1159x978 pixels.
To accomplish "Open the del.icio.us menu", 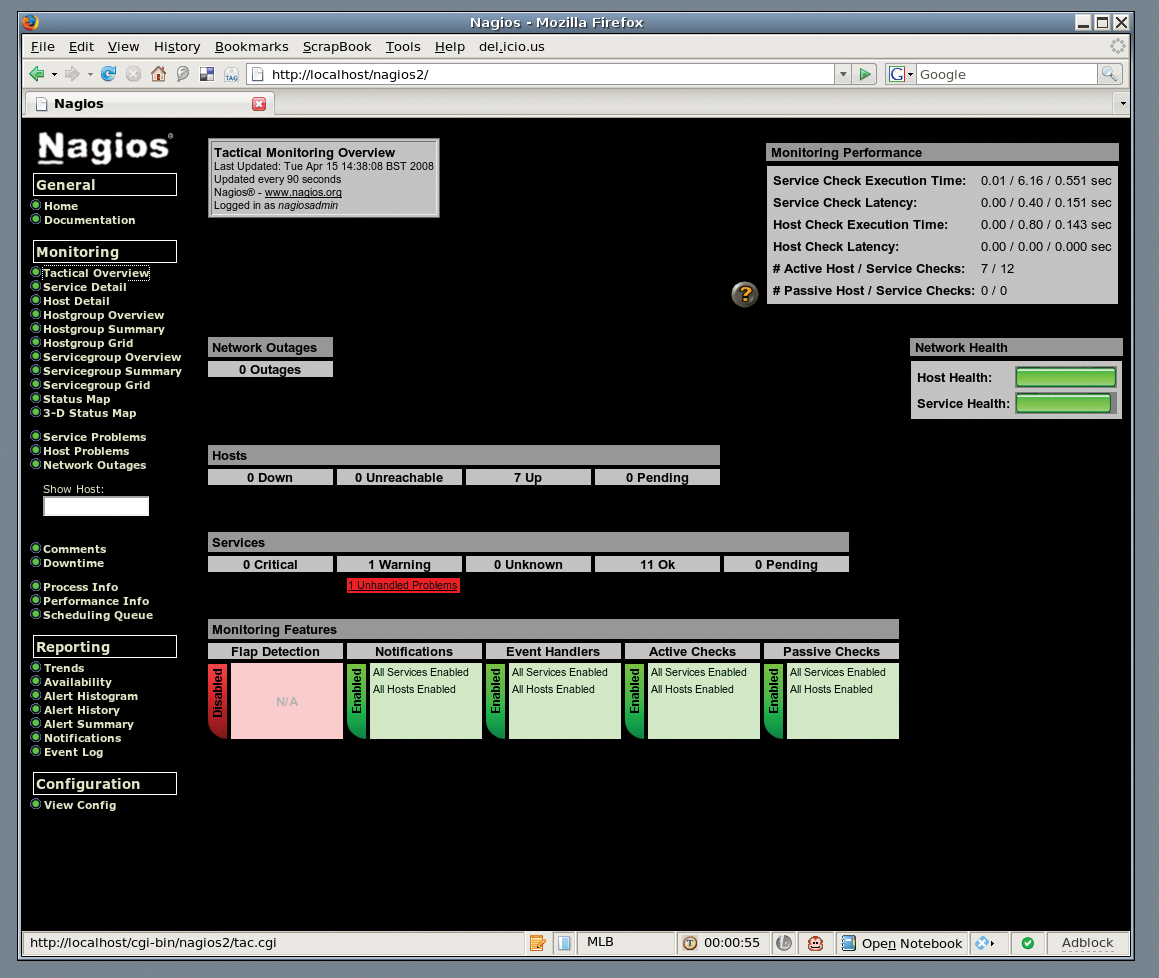I will coord(511,47).
